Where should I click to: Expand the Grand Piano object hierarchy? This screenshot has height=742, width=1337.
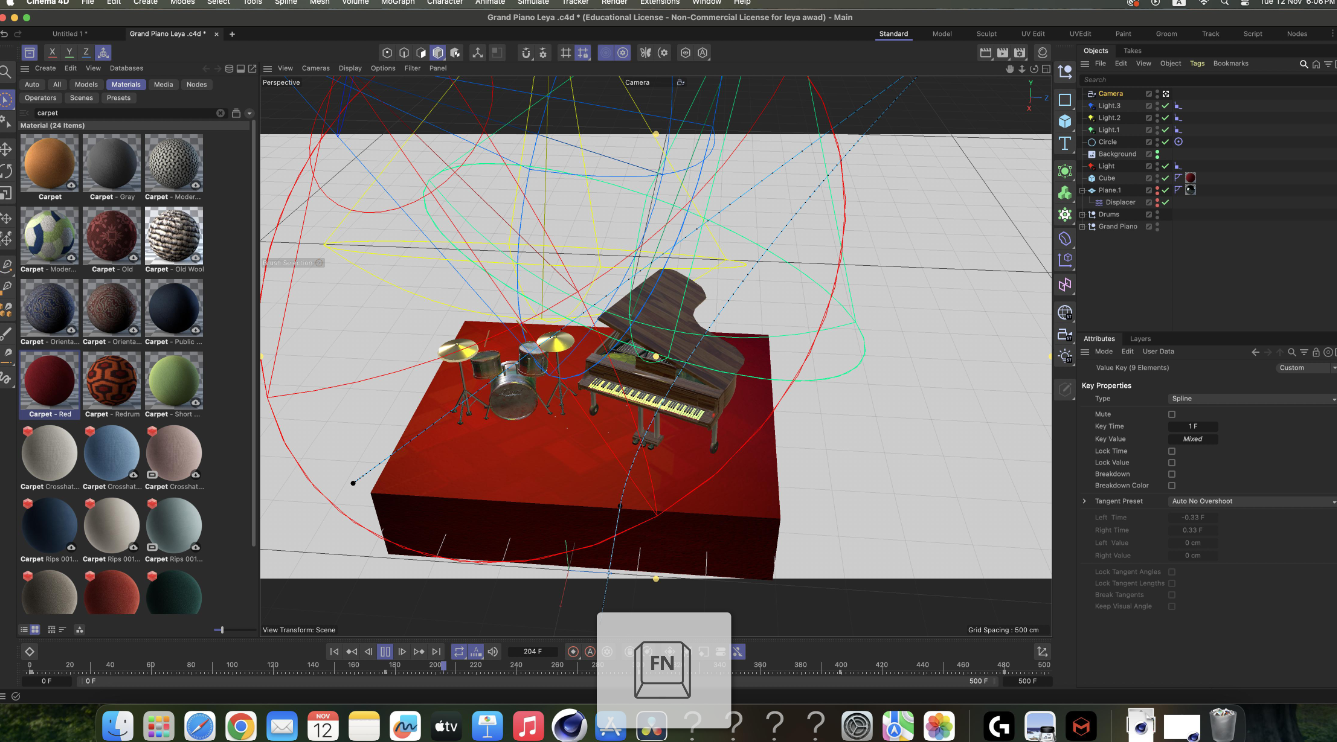click(1082, 226)
